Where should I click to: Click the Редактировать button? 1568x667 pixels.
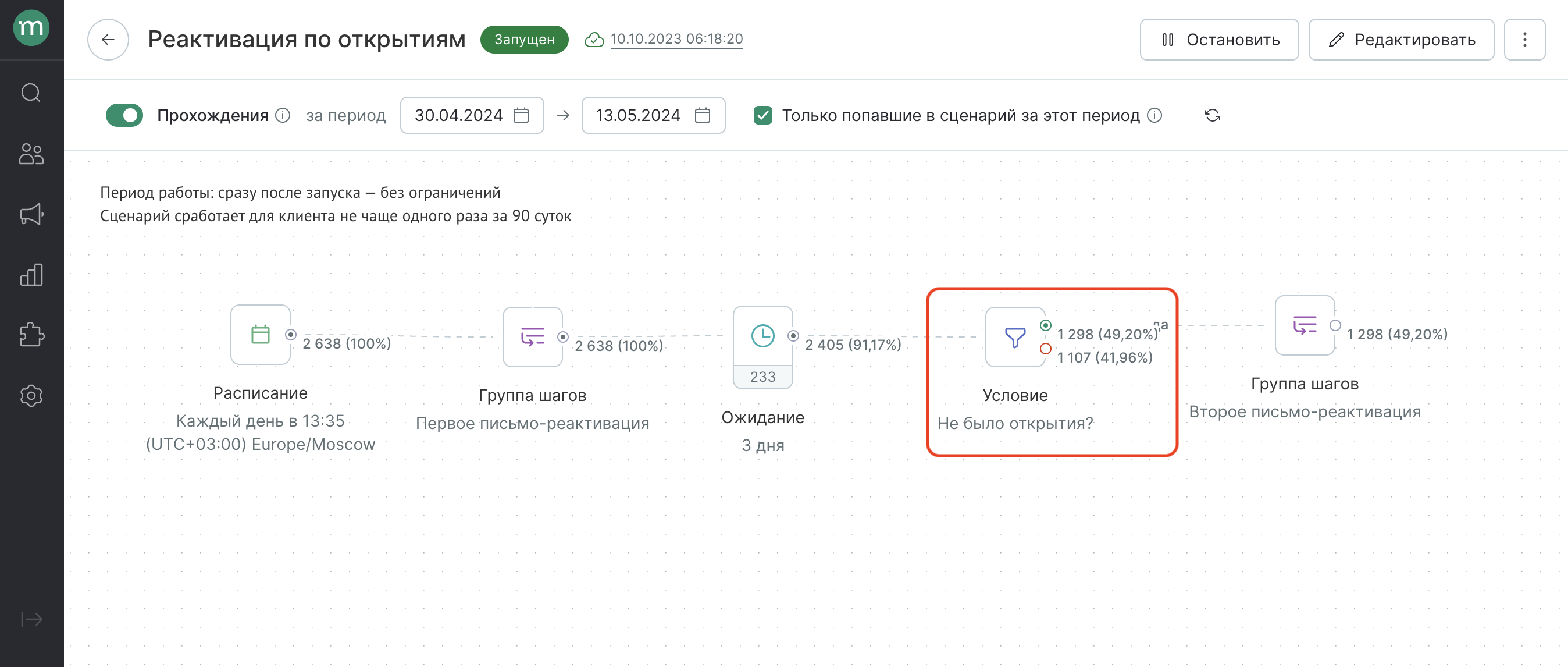[1401, 40]
